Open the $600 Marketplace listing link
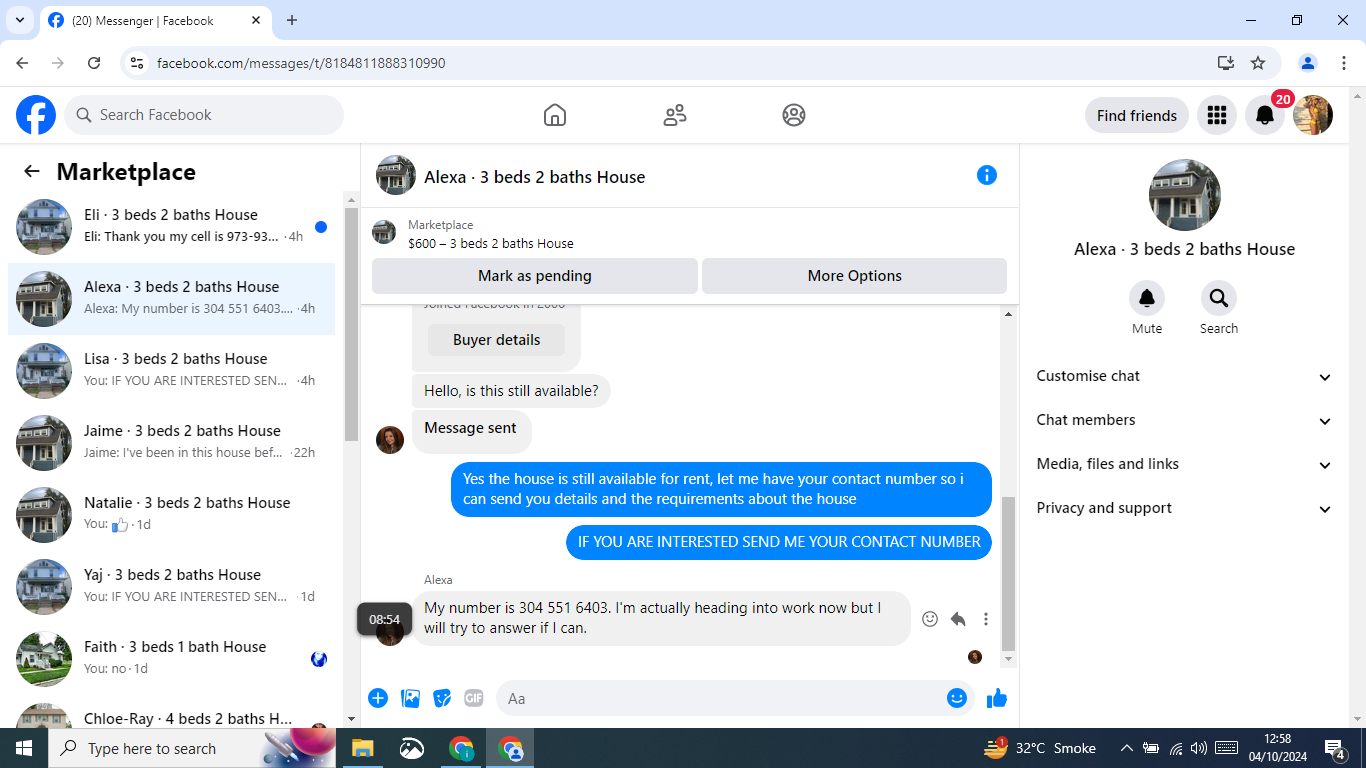The height and width of the screenshot is (768, 1366). coord(491,243)
